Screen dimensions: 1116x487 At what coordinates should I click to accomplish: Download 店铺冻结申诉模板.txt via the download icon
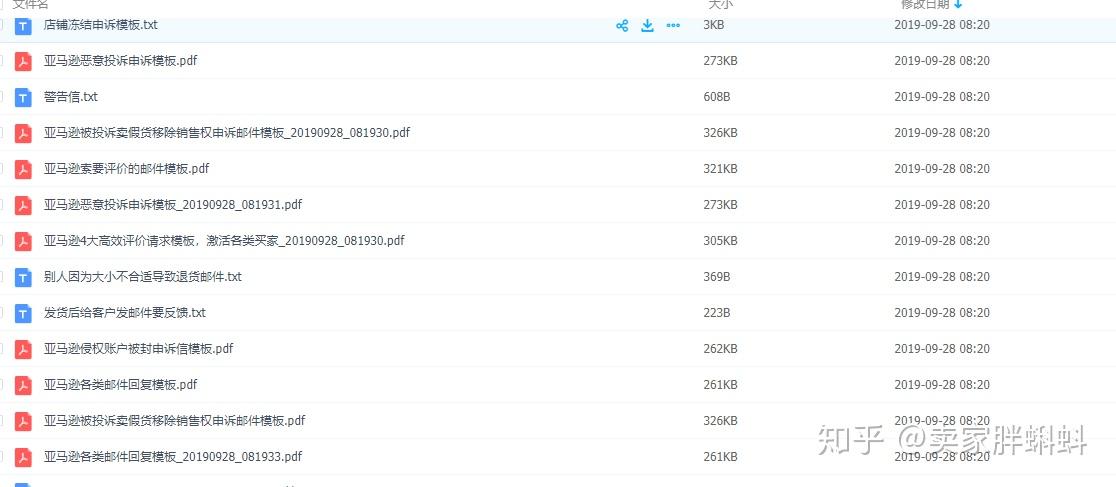[x=647, y=26]
